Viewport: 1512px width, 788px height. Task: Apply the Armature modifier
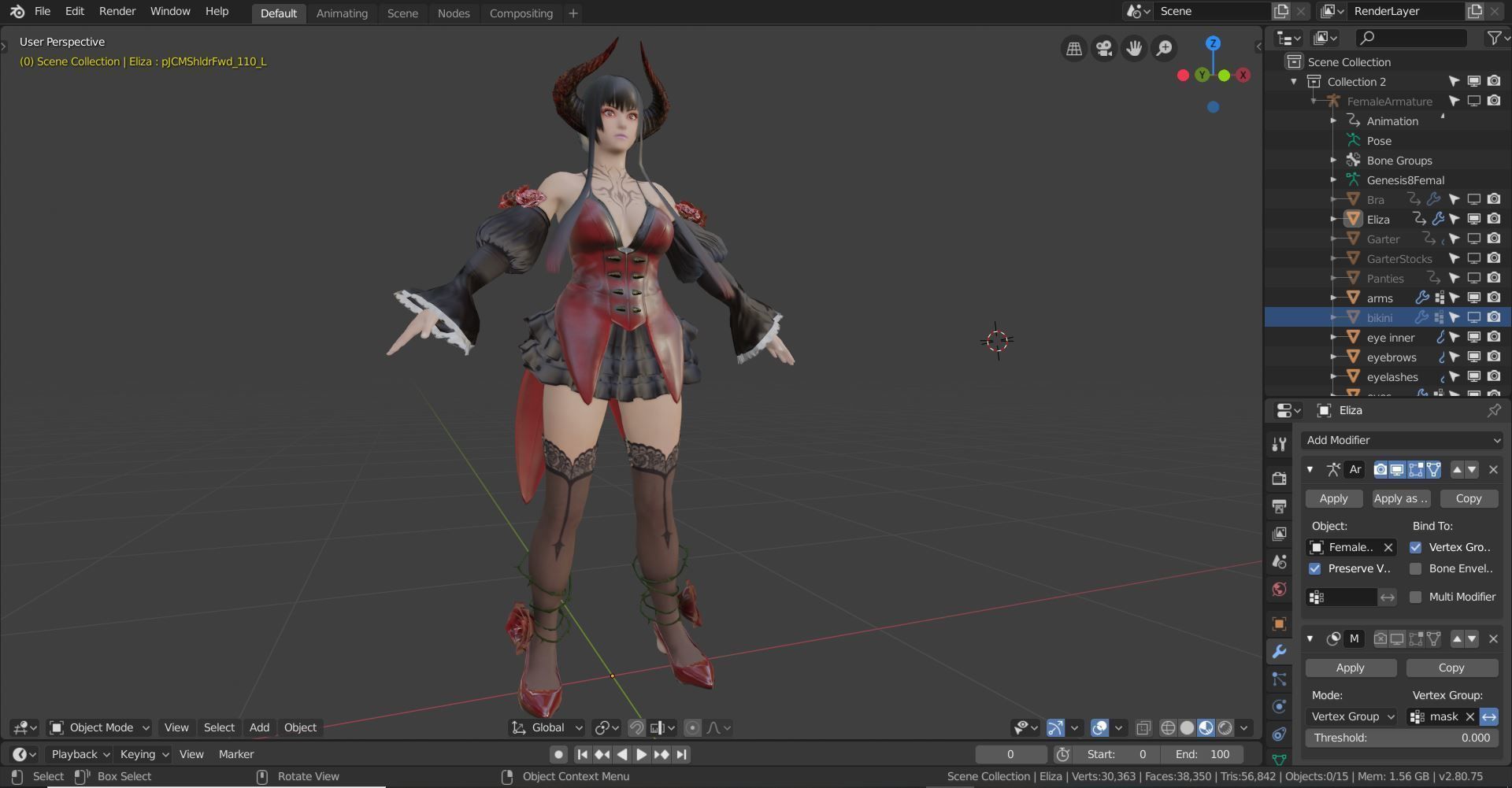pyautogui.click(x=1333, y=498)
